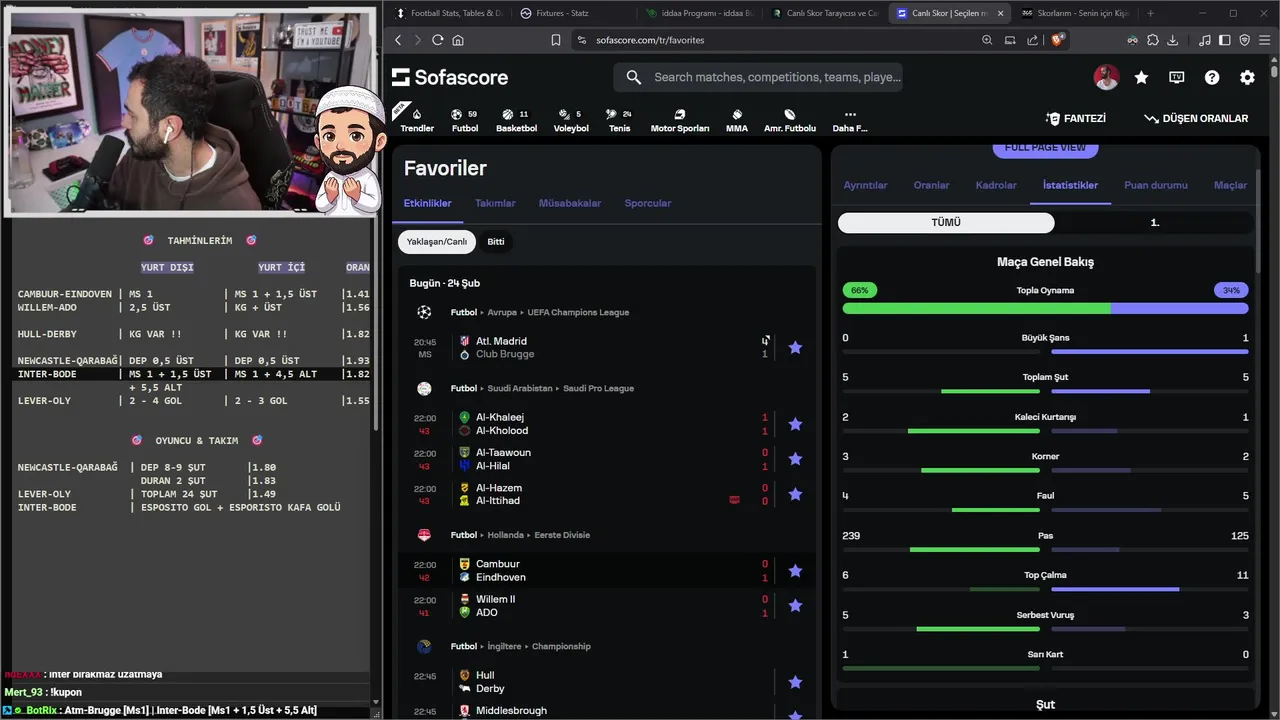The image size is (1280, 720).
Task: Toggle favorite star for Hull match
Action: (x=795, y=682)
